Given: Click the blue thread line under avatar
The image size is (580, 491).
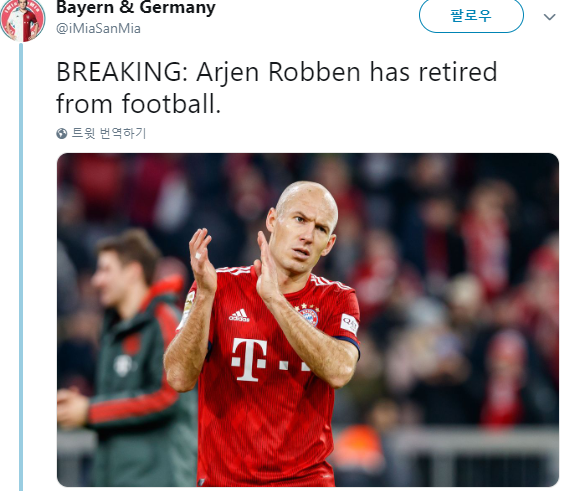Looking at the screenshot, I should pos(21,266).
